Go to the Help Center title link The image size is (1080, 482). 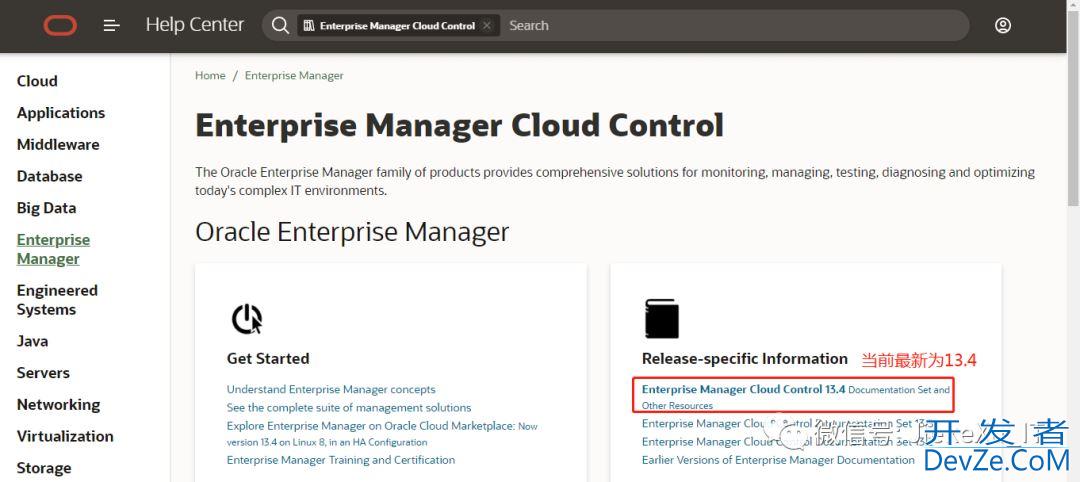(195, 25)
